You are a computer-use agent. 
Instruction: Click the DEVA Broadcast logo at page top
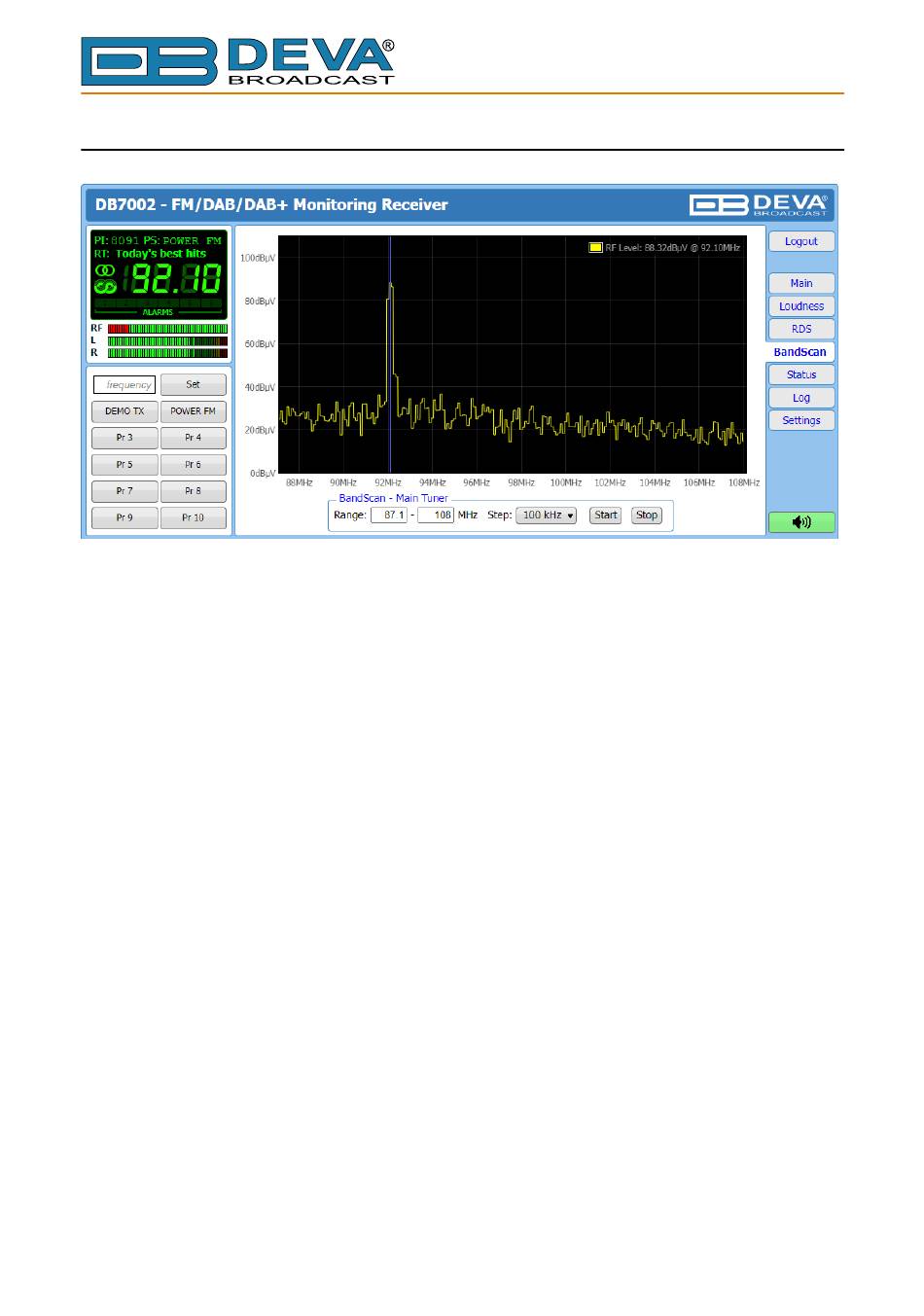click(x=238, y=61)
